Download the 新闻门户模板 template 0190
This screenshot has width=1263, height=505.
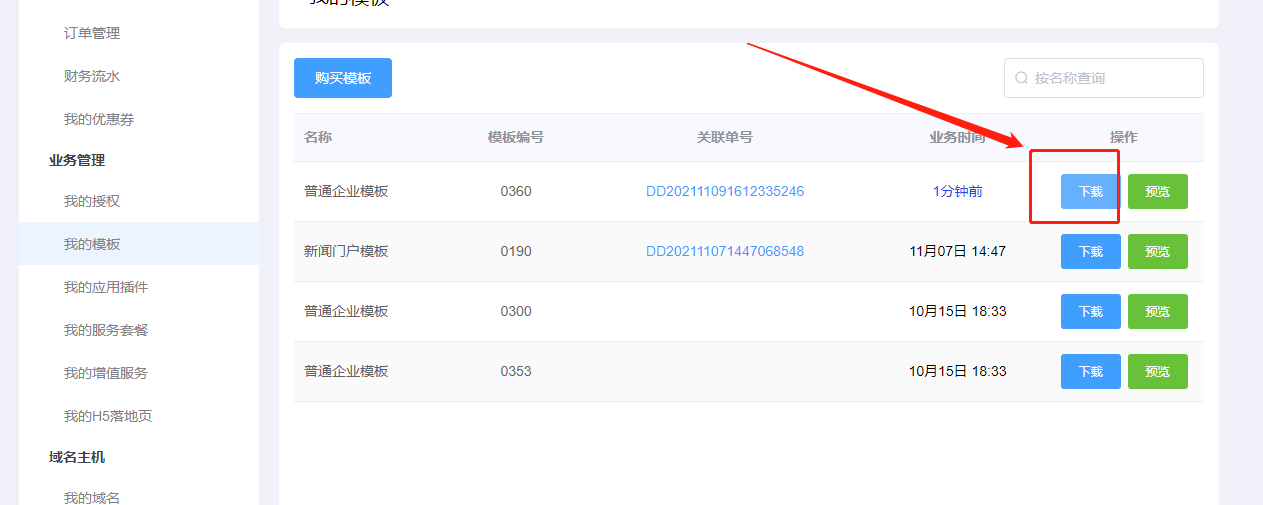pyautogui.click(x=1090, y=251)
